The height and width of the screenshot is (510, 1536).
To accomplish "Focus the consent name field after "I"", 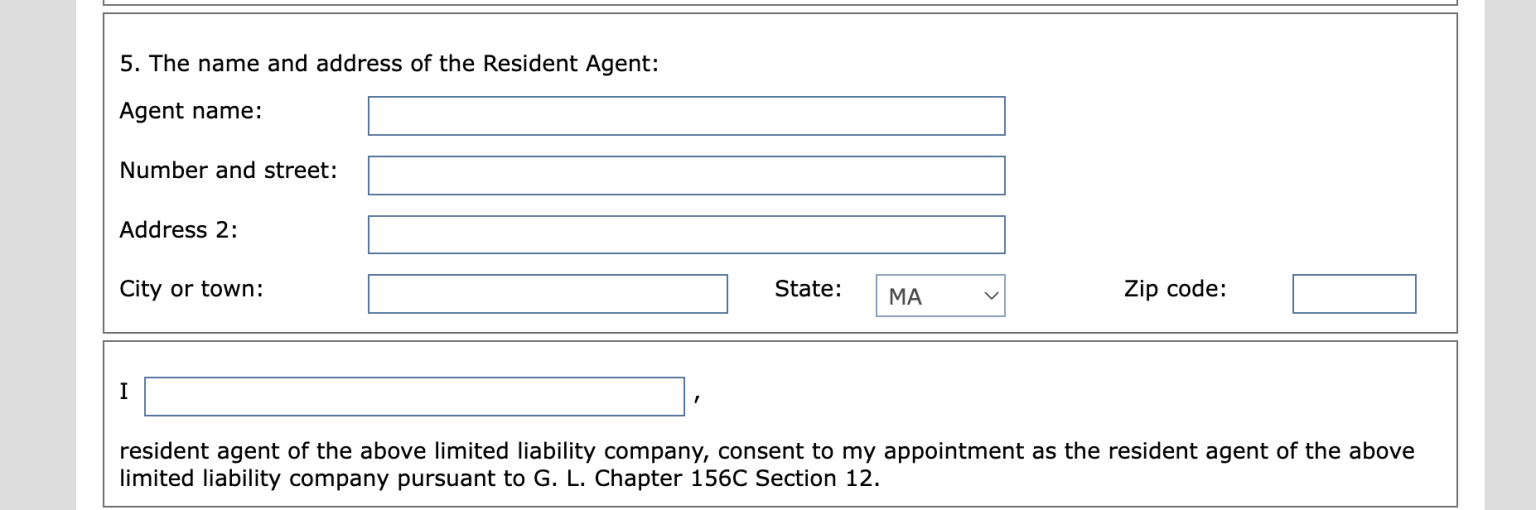I will point(414,396).
